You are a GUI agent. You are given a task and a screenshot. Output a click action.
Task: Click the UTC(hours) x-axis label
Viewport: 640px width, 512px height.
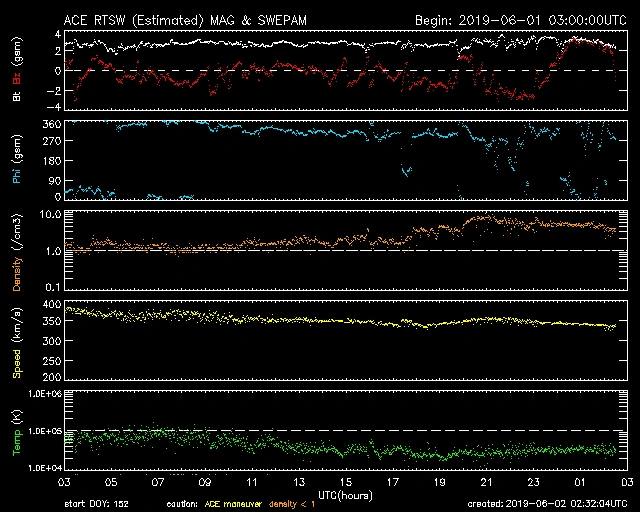coord(345,494)
